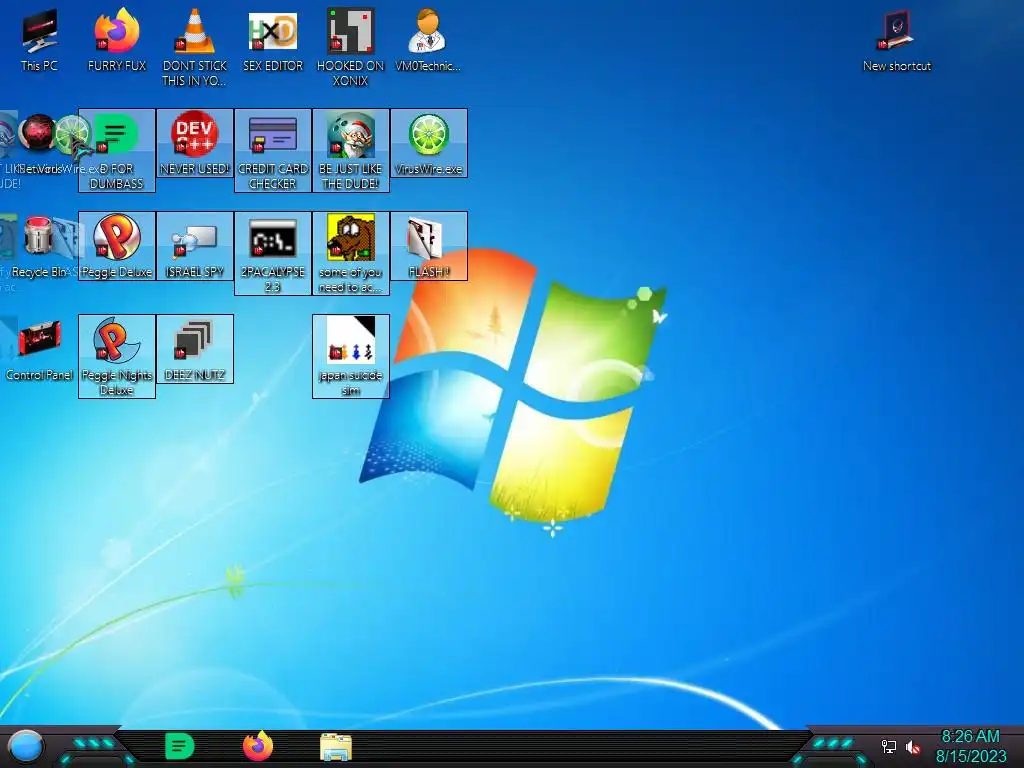1024x768 pixels.
Task: Click the muted volume tray icon
Action: coord(912,746)
